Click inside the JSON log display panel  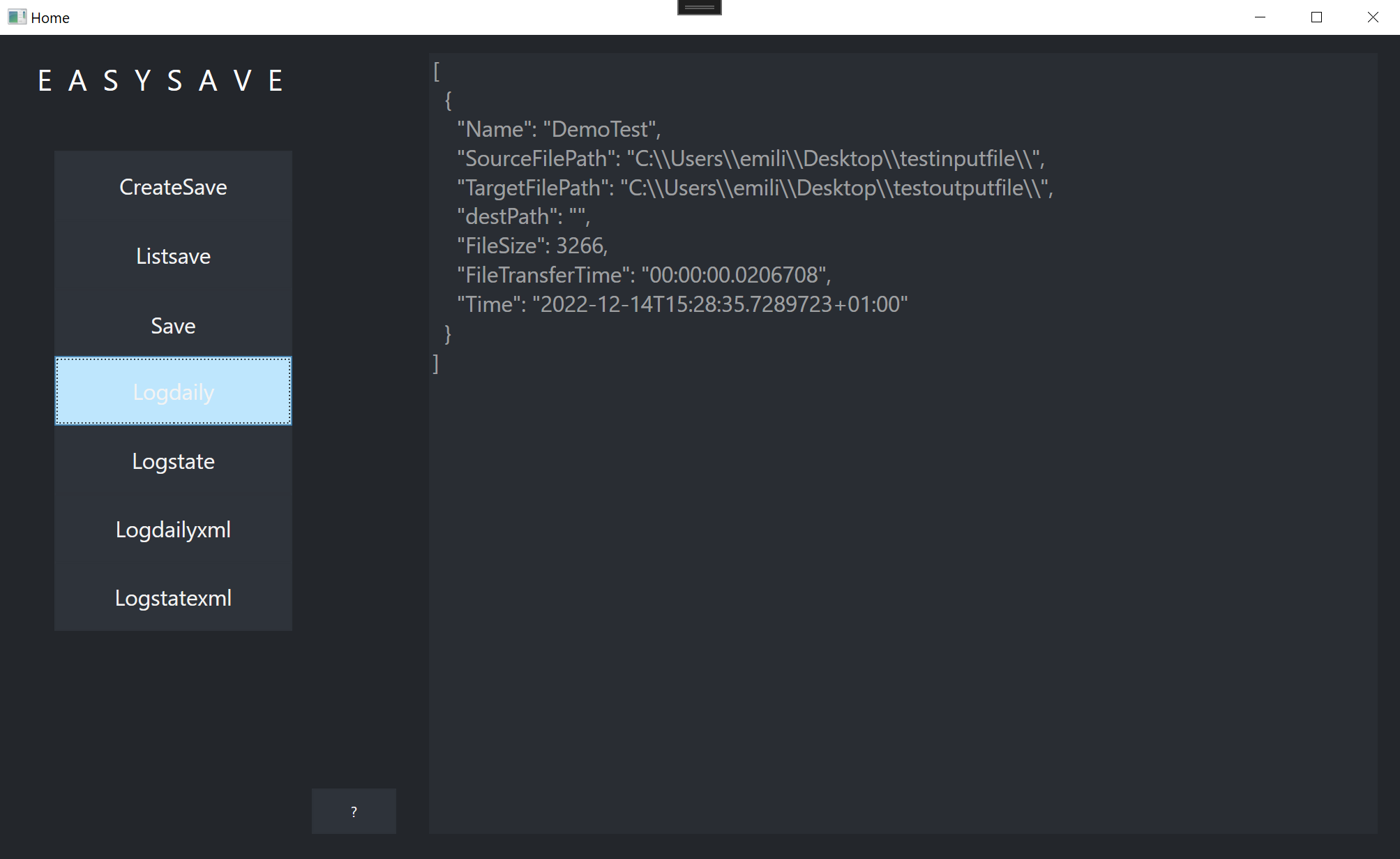point(907,558)
